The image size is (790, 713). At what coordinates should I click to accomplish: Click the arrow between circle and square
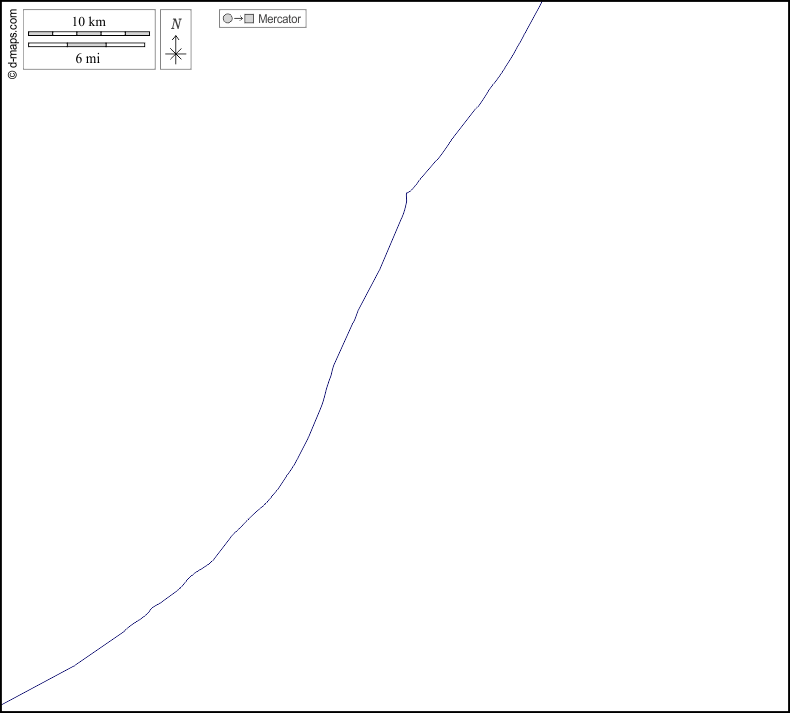click(238, 19)
